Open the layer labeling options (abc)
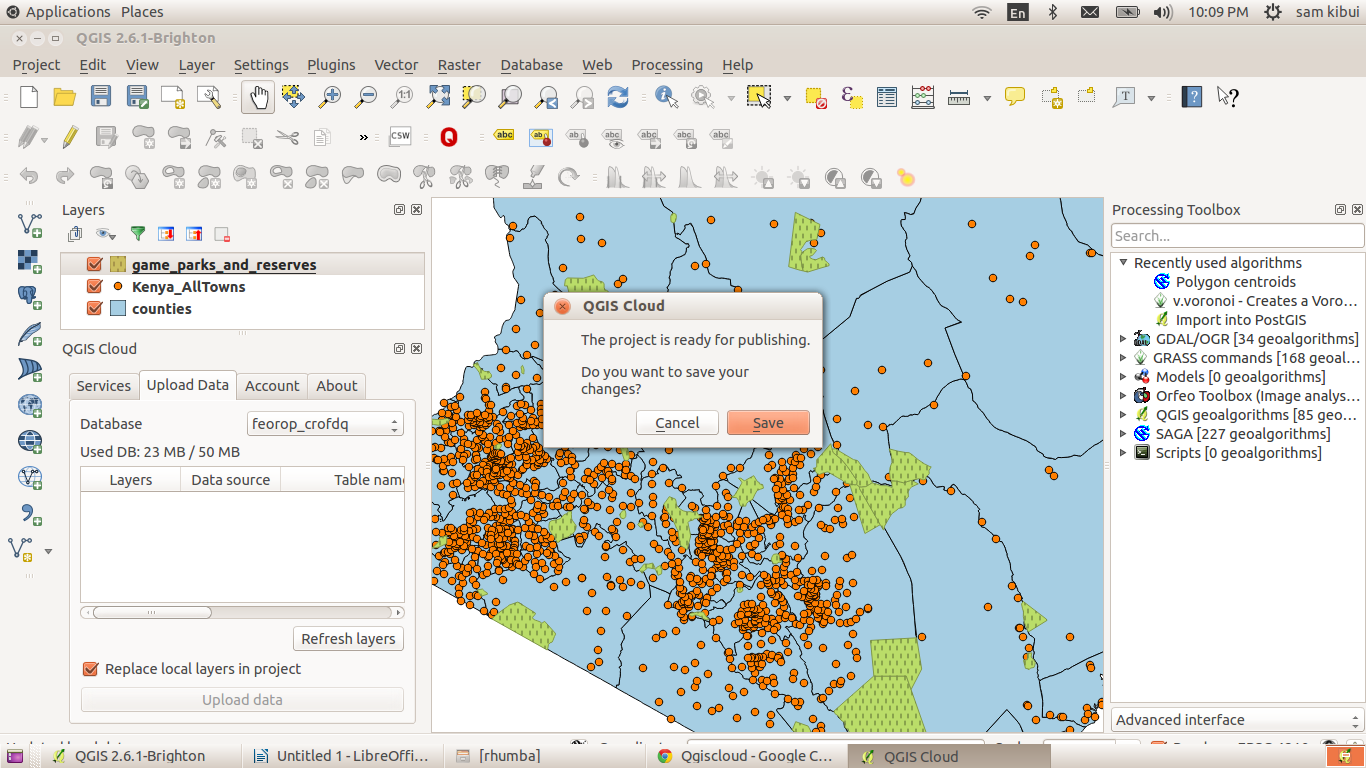This screenshot has height=768, width=1366. click(x=504, y=137)
